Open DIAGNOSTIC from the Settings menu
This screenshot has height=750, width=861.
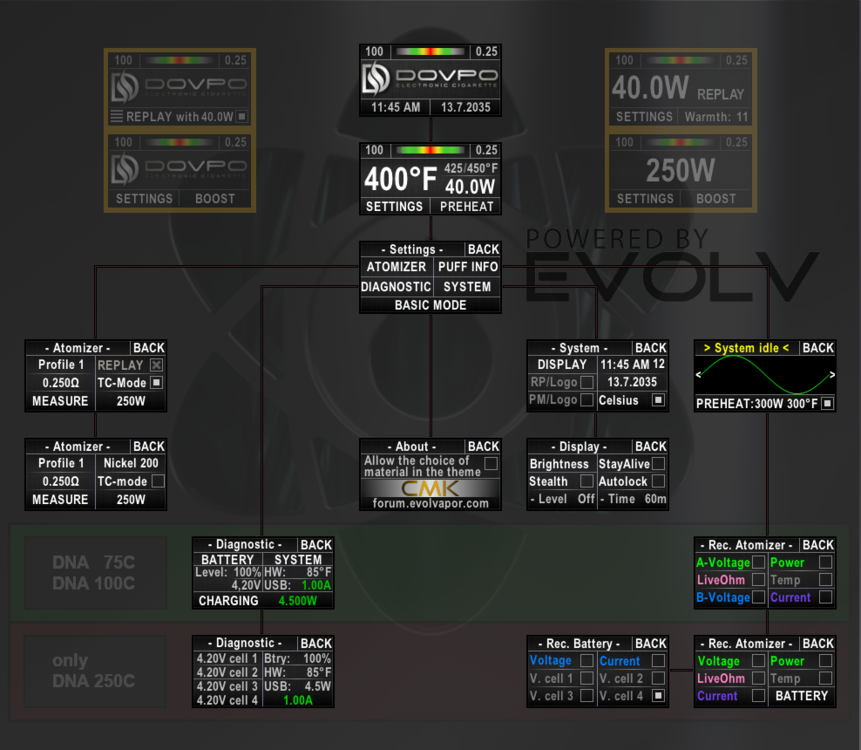coord(396,287)
